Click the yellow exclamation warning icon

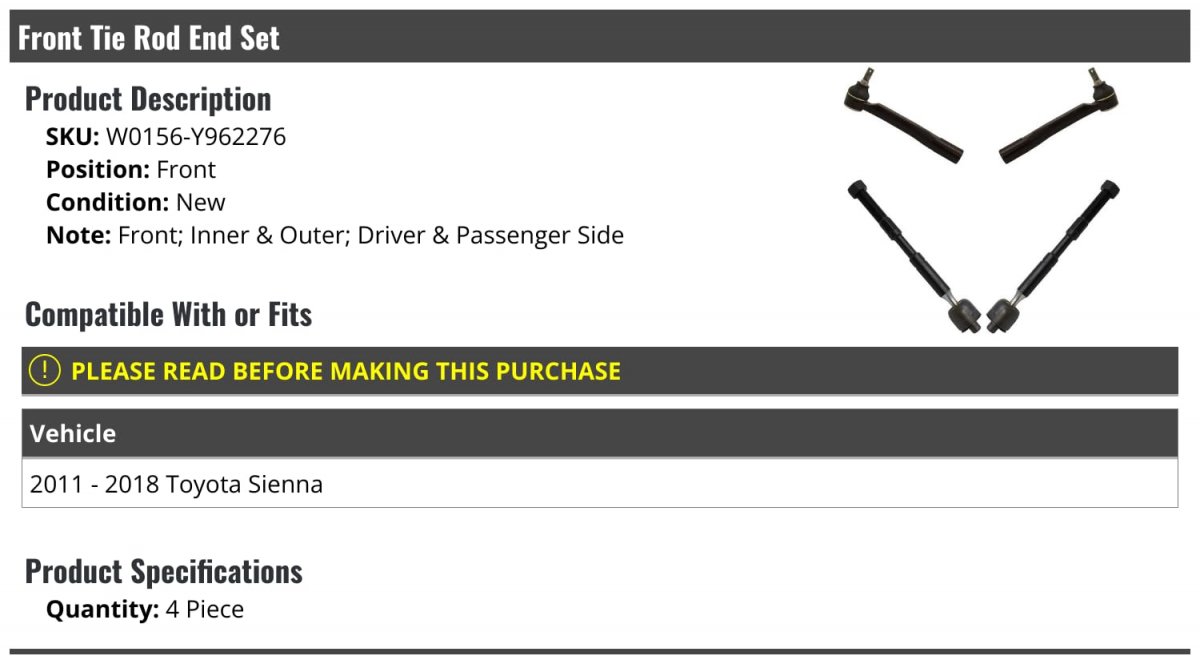[x=45, y=370]
